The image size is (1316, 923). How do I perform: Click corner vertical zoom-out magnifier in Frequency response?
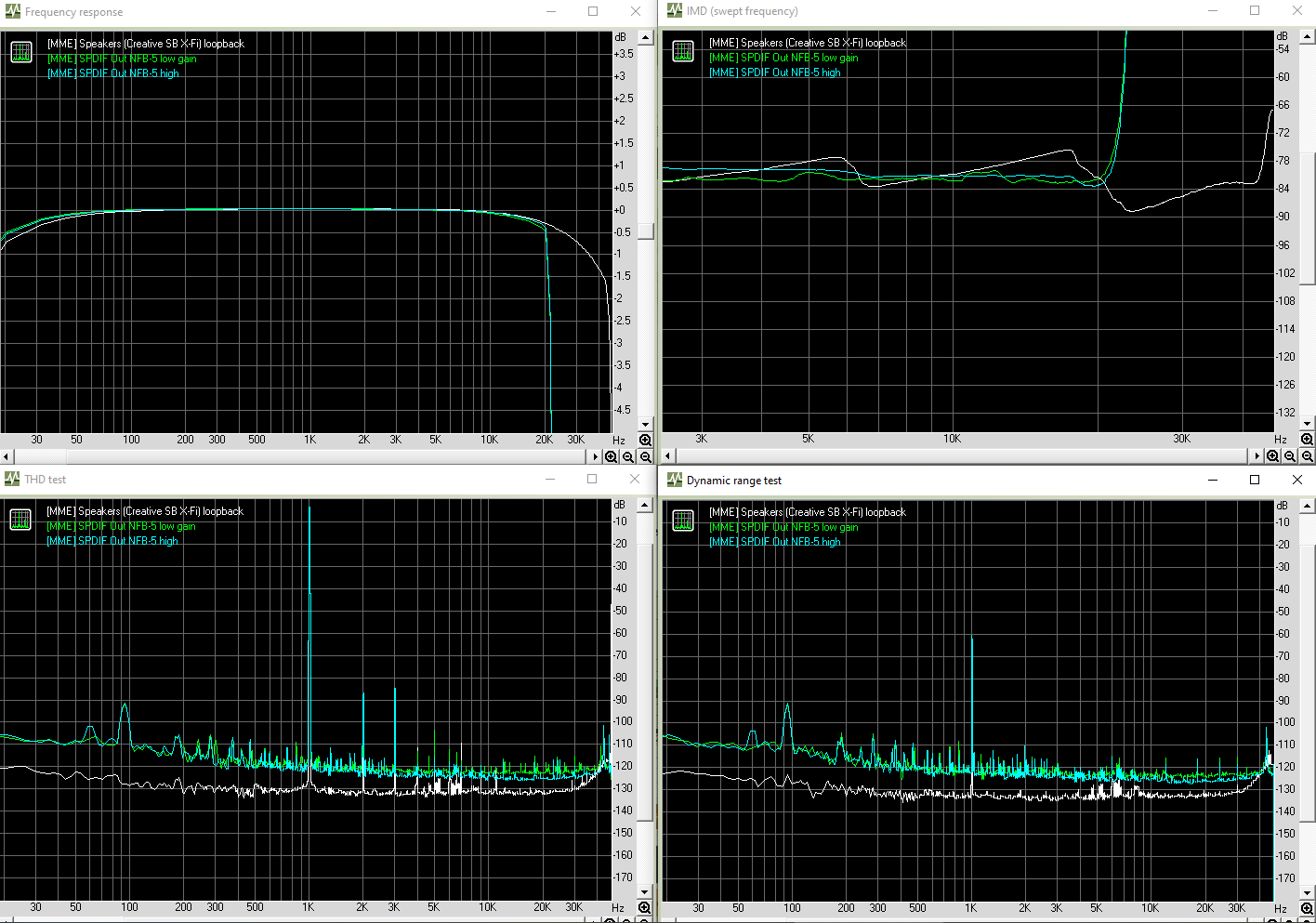(646, 456)
